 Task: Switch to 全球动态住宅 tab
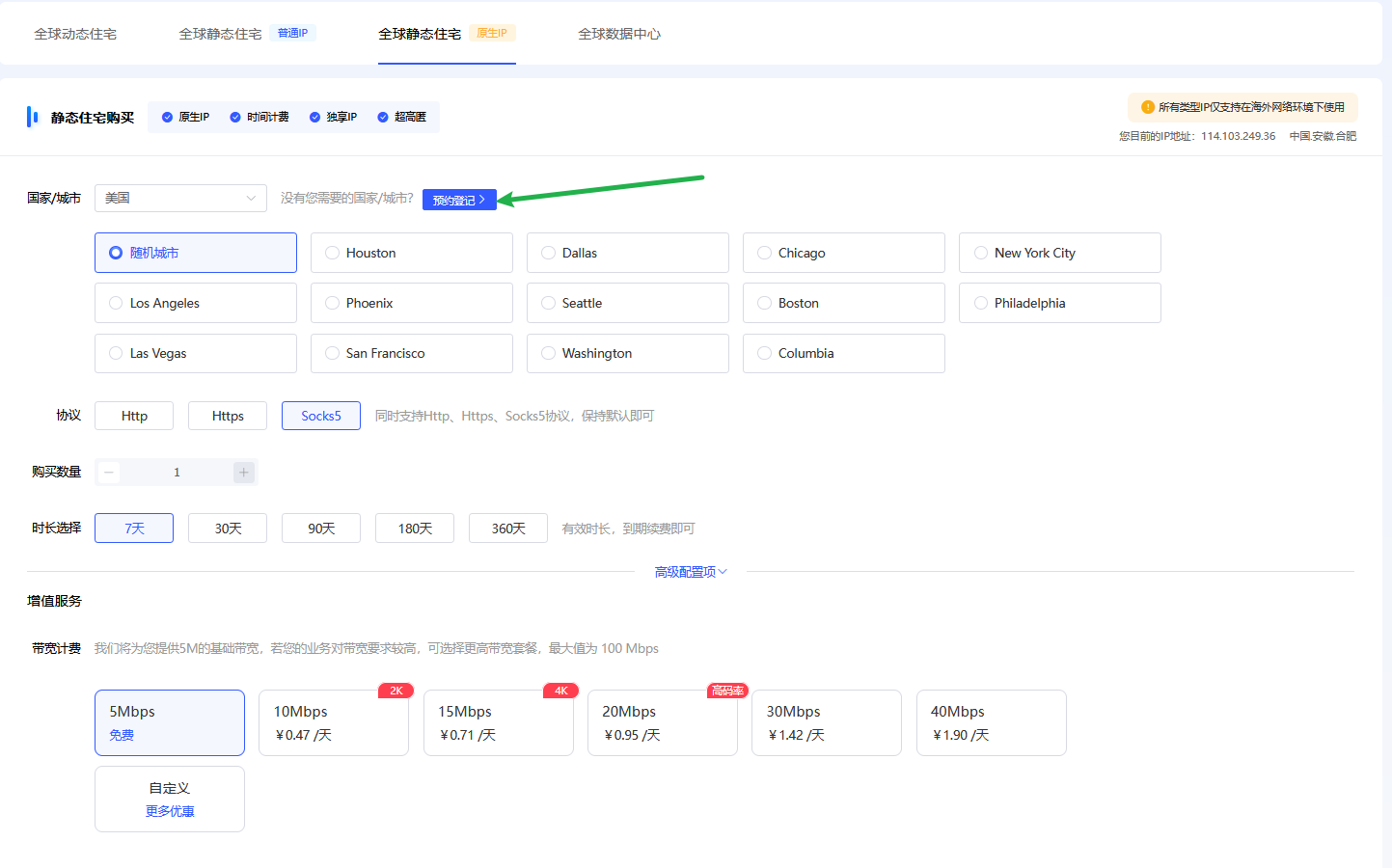pyautogui.click(x=75, y=34)
